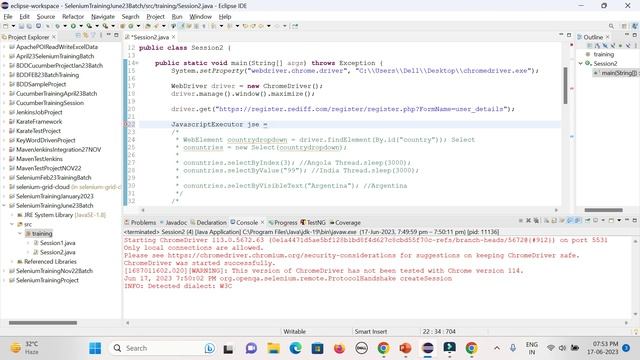Expand the JRE System Library node

tap(12, 215)
